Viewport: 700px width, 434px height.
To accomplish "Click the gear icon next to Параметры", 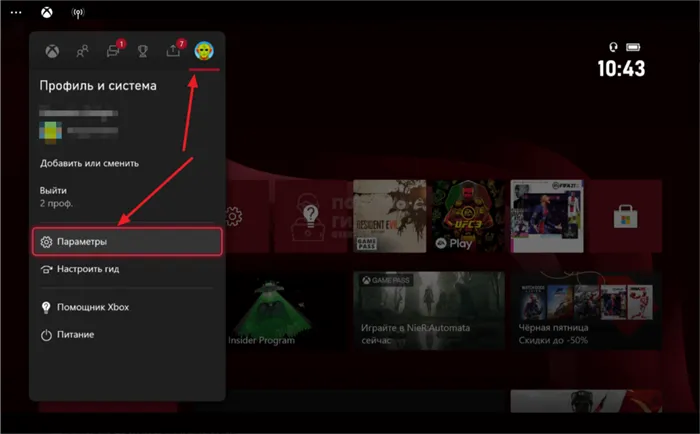I will point(46,242).
